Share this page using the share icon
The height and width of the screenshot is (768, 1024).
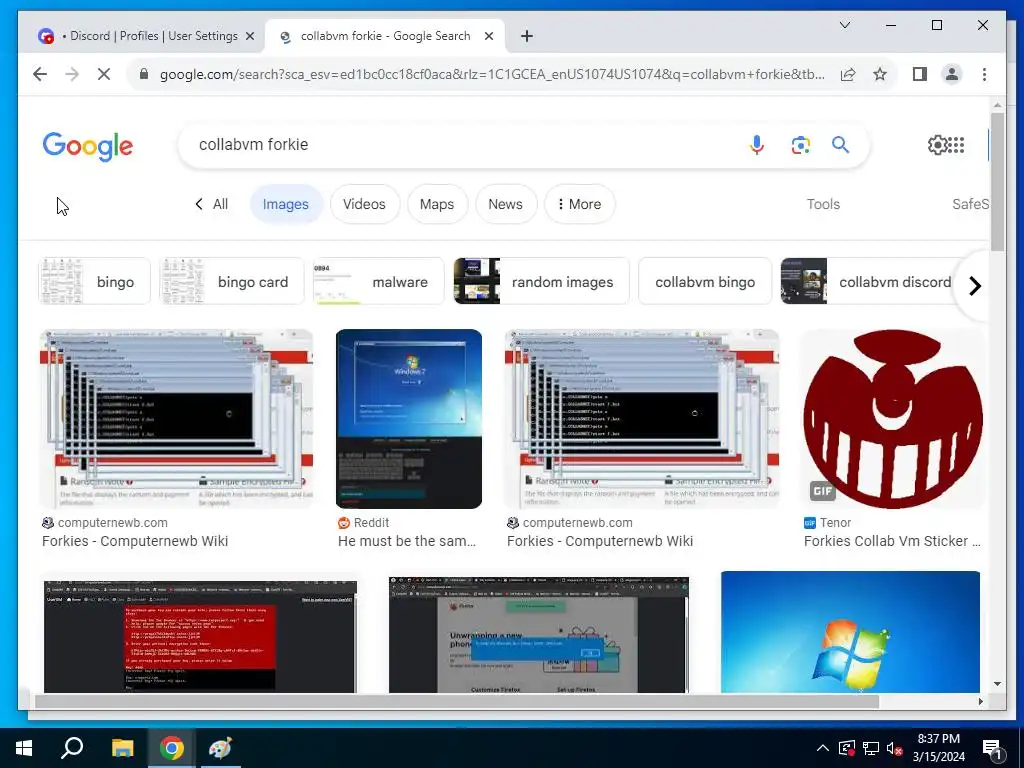point(848,74)
